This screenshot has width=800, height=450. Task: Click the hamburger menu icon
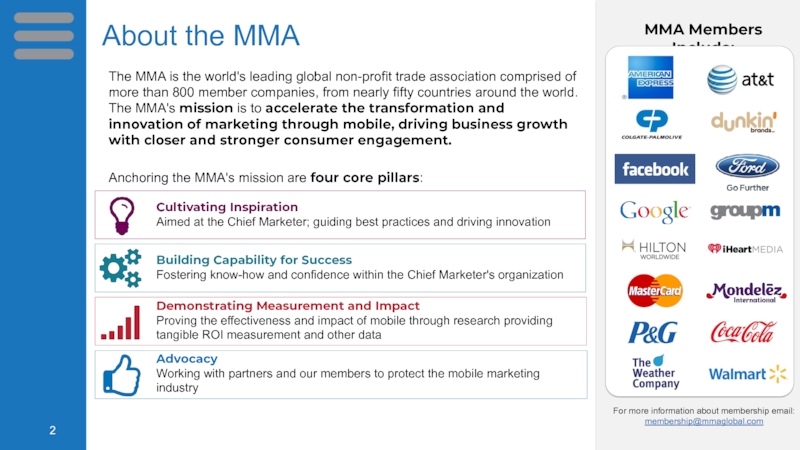43,36
